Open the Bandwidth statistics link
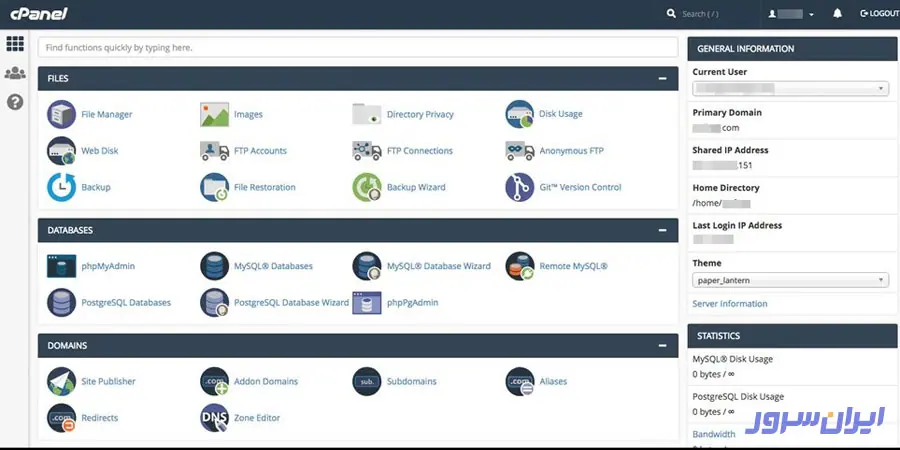The width and height of the screenshot is (900, 450). pos(713,434)
